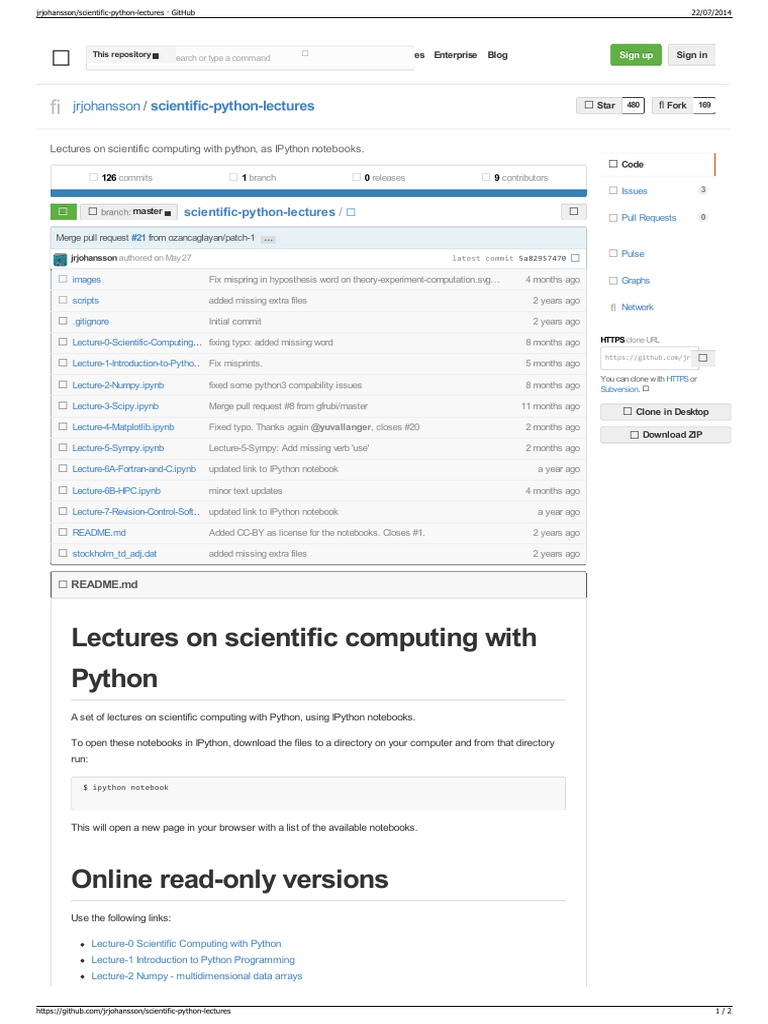
Task: Click the file icon beside README.md row
Action: click(62, 533)
